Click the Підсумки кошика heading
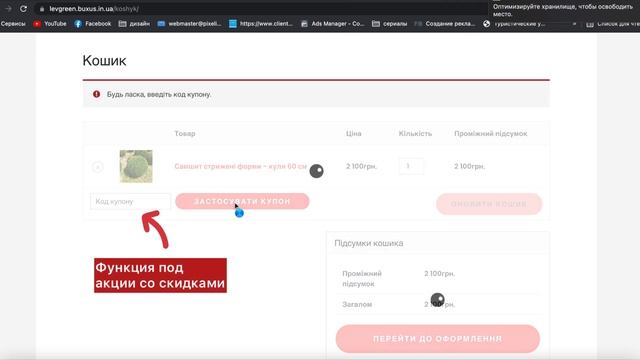The image size is (640, 360). (x=369, y=243)
